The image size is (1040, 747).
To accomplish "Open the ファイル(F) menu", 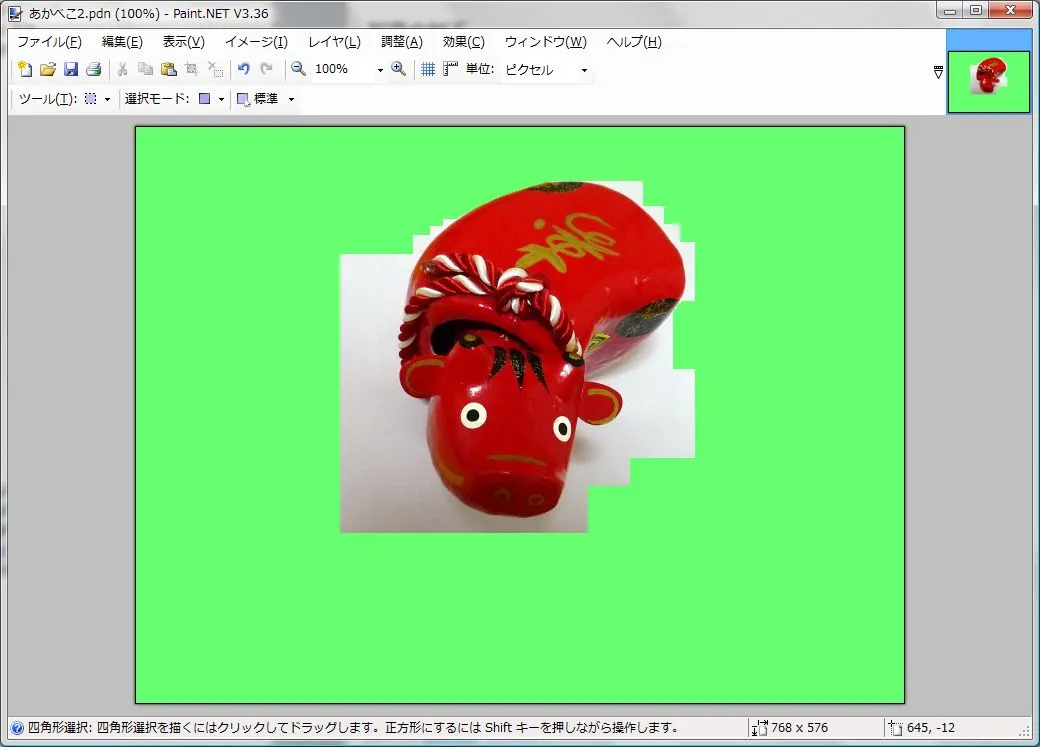I will tap(49, 42).
